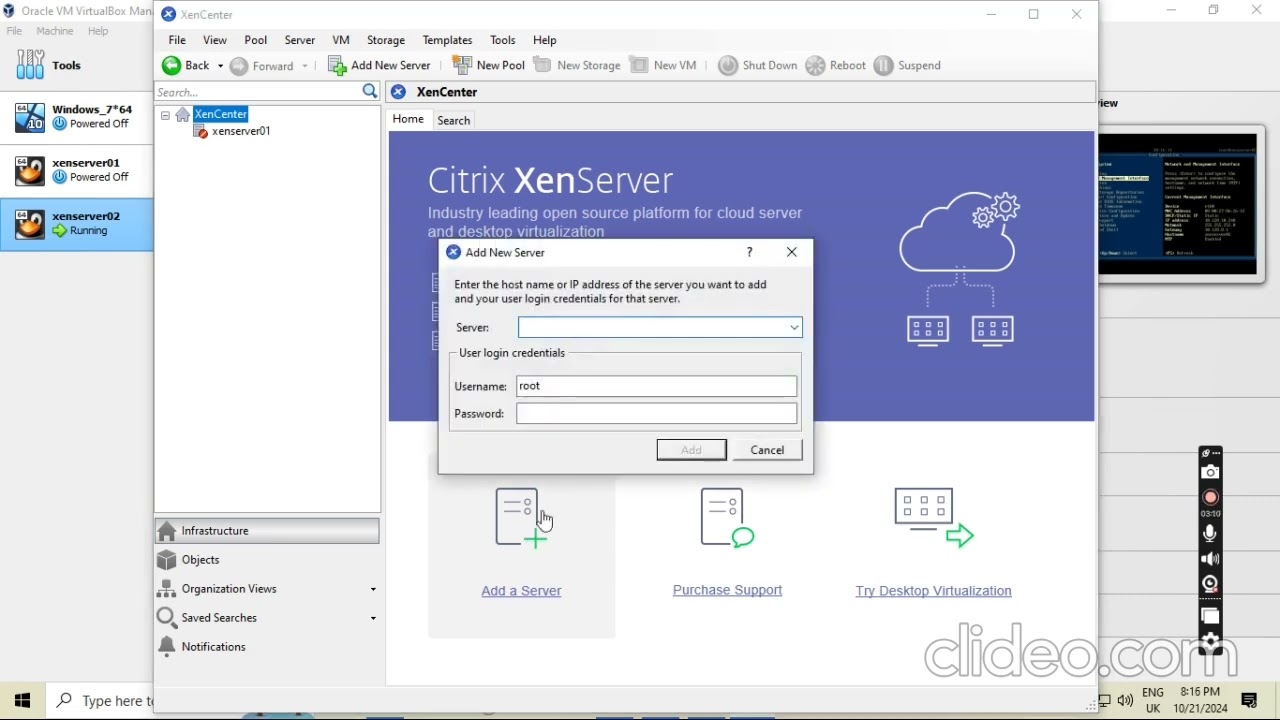Open the Forward history dropdown arrow
The width and height of the screenshot is (1280, 720).
[x=305, y=66]
